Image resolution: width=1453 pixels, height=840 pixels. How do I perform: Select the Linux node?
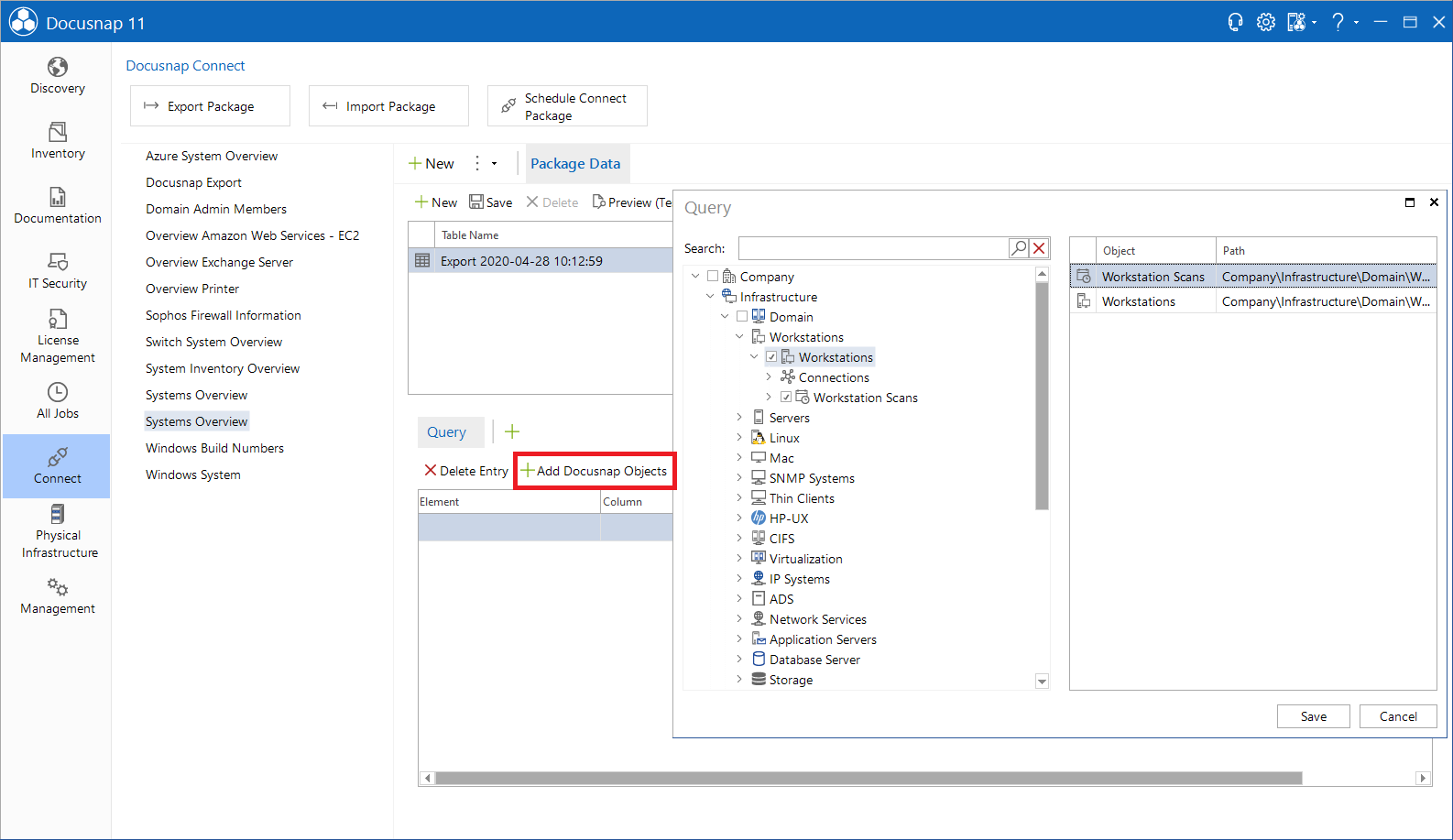click(784, 438)
